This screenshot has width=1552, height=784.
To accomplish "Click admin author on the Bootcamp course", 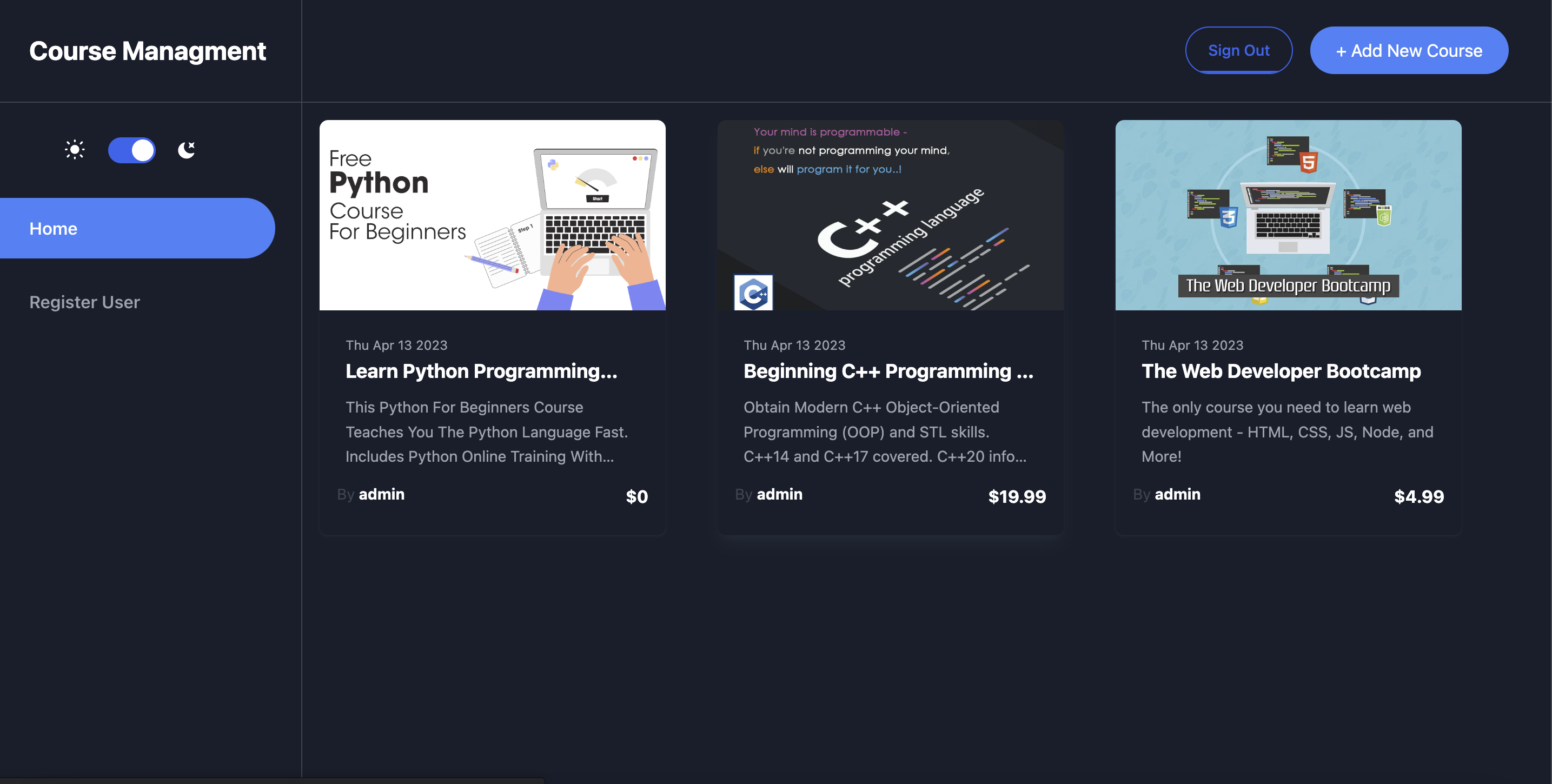I will tap(1178, 494).
